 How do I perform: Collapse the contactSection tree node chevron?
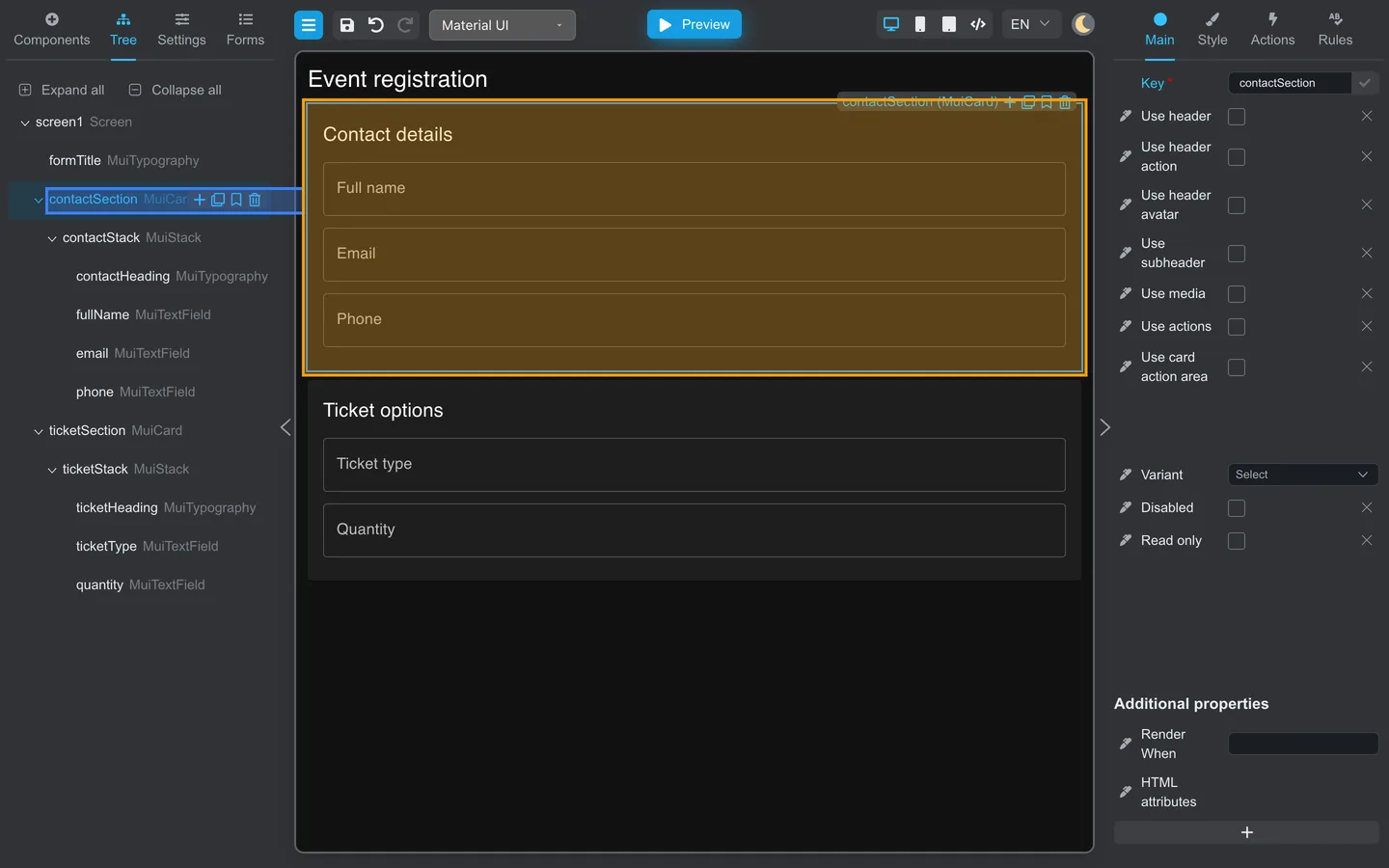(x=39, y=200)
